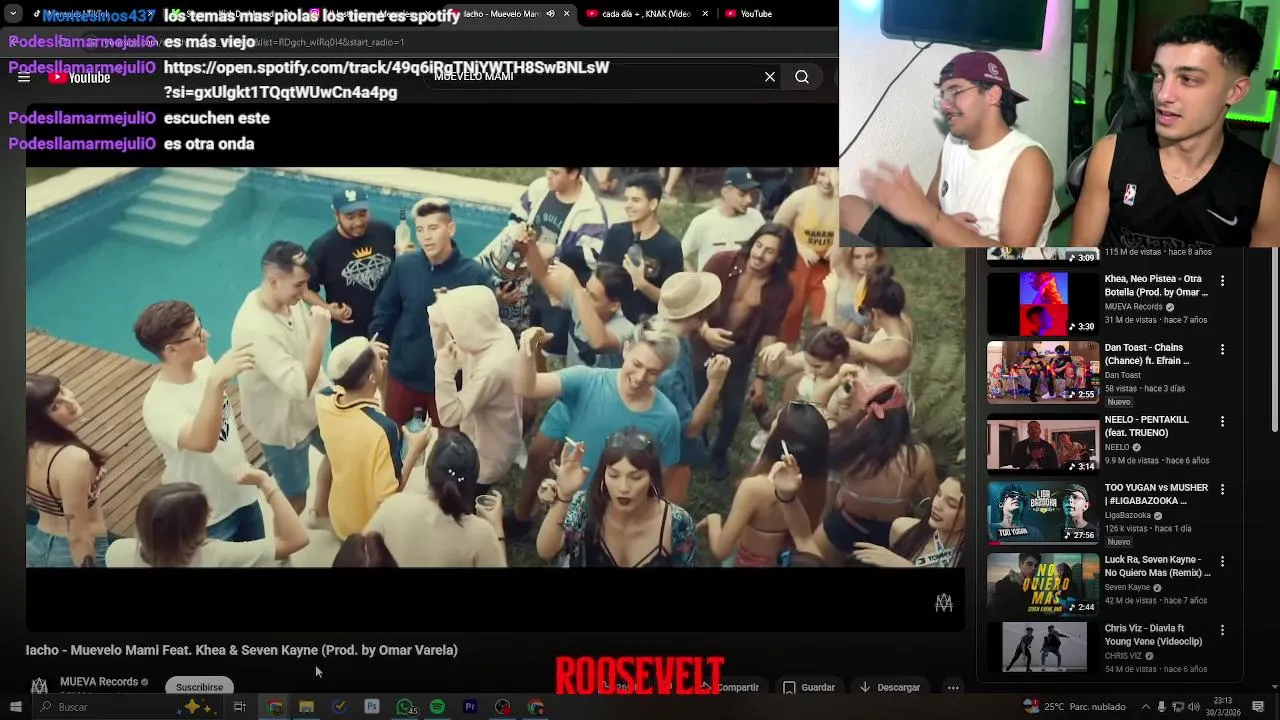This screenshot has height=720, width=1280.
Task: Open the TOO YUGAN vs MUSHER thumbnail
Action: [x=1043, y=513]
